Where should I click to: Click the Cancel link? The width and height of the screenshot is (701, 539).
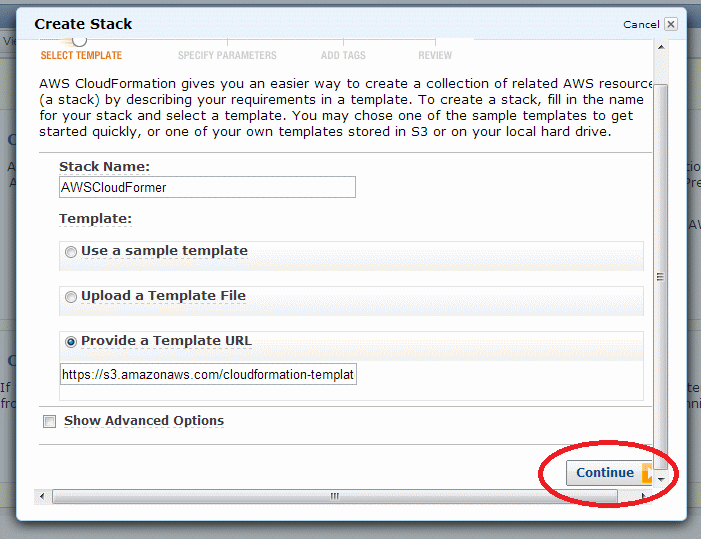641,25
